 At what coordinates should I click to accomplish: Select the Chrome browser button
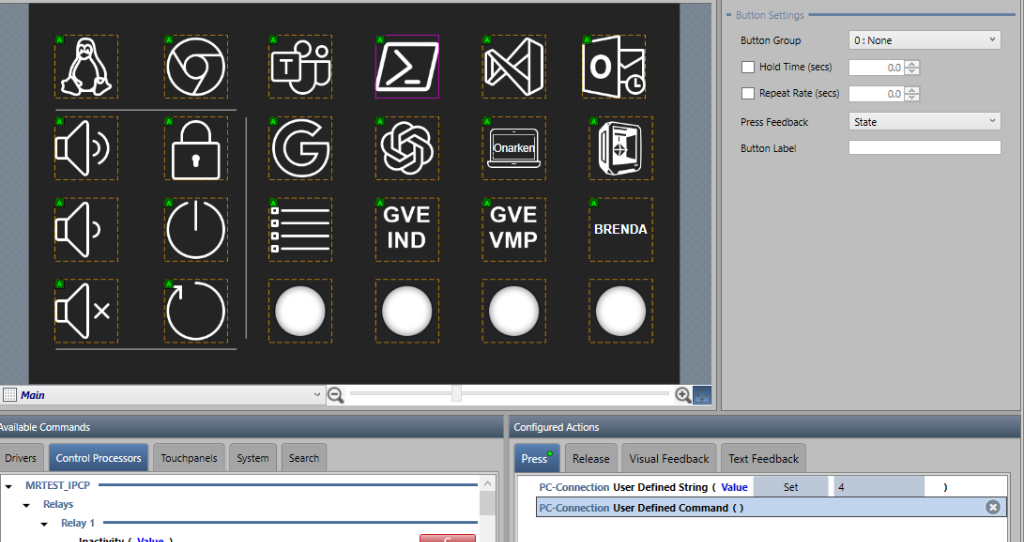[x=195, y=67]
